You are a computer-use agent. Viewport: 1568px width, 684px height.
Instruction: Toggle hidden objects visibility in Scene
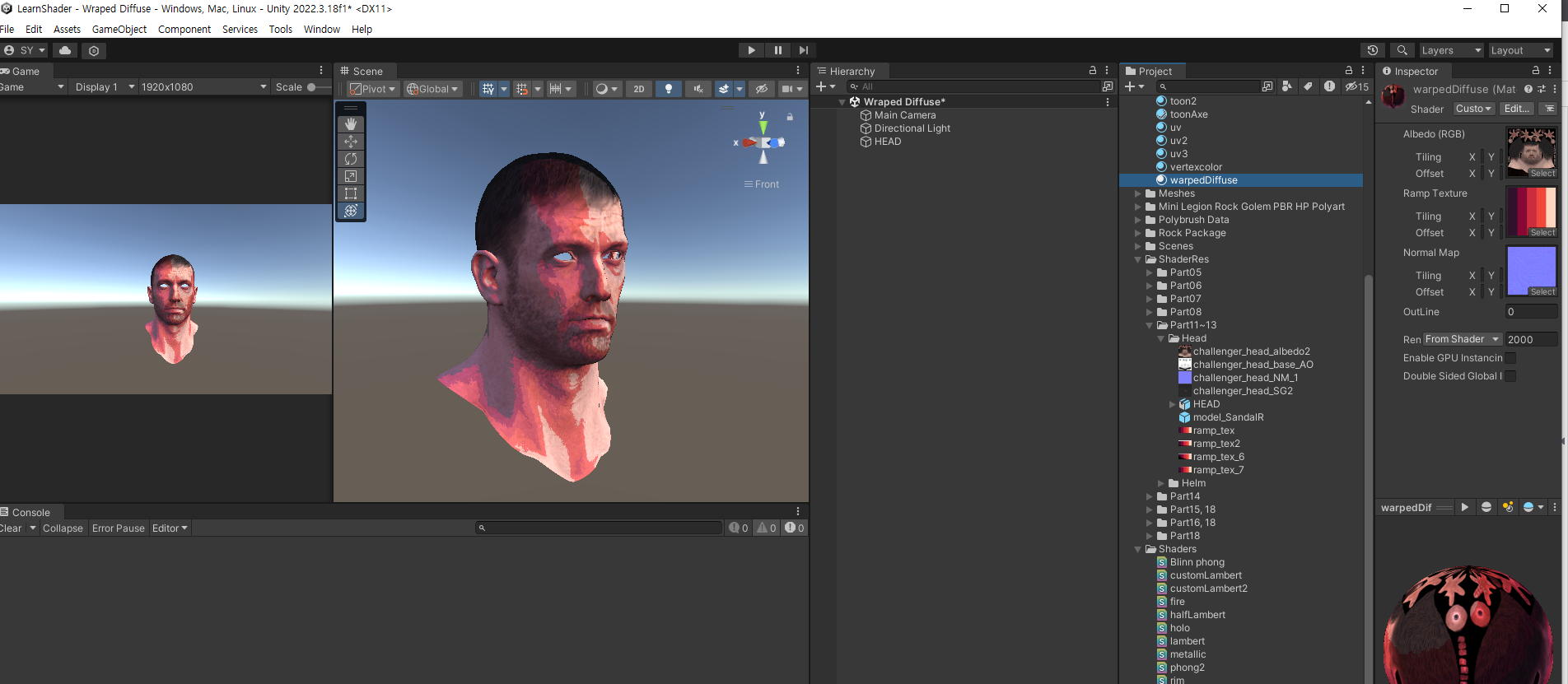[x=761, y=89]
